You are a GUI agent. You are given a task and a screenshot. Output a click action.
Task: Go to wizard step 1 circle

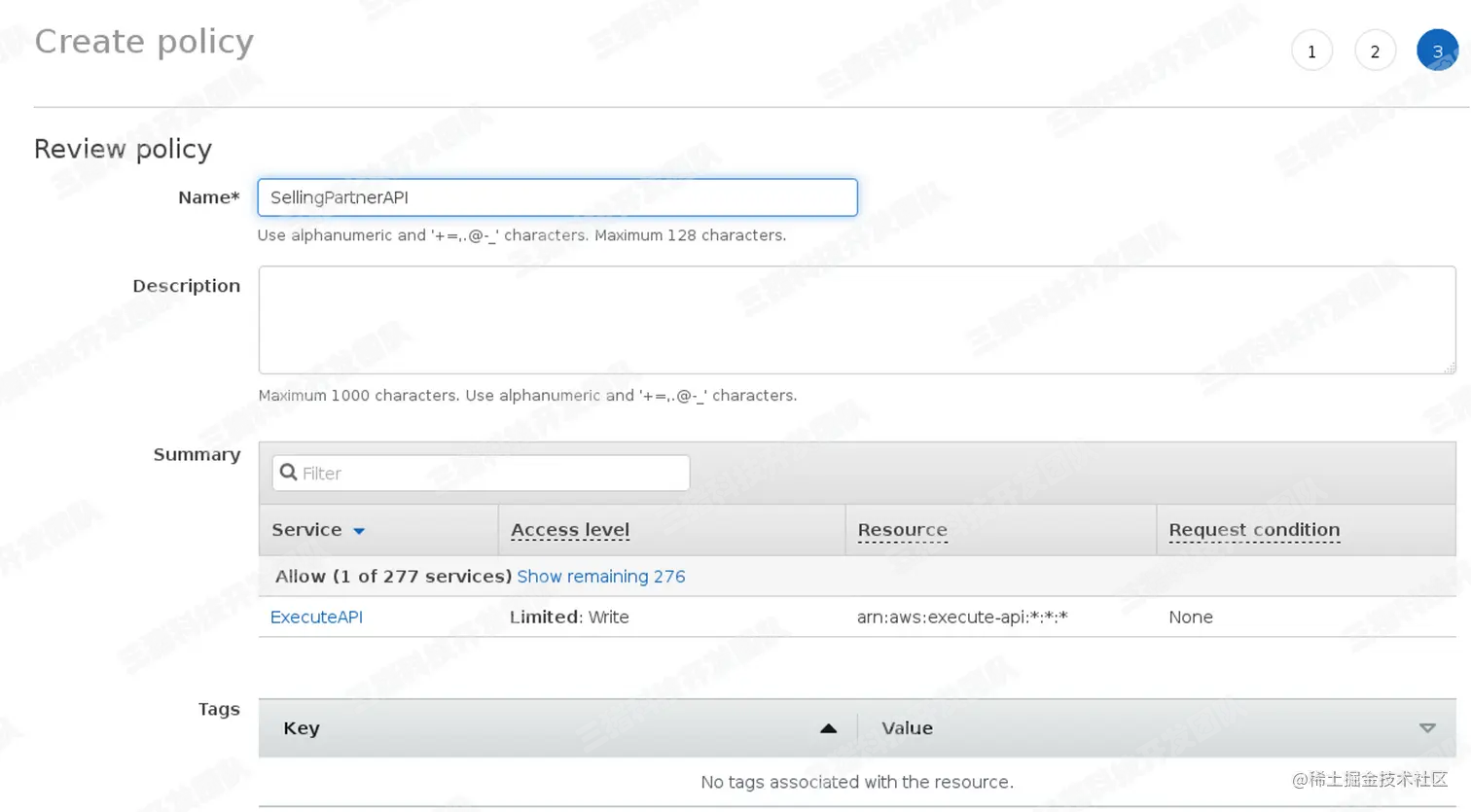point(1311,52)
